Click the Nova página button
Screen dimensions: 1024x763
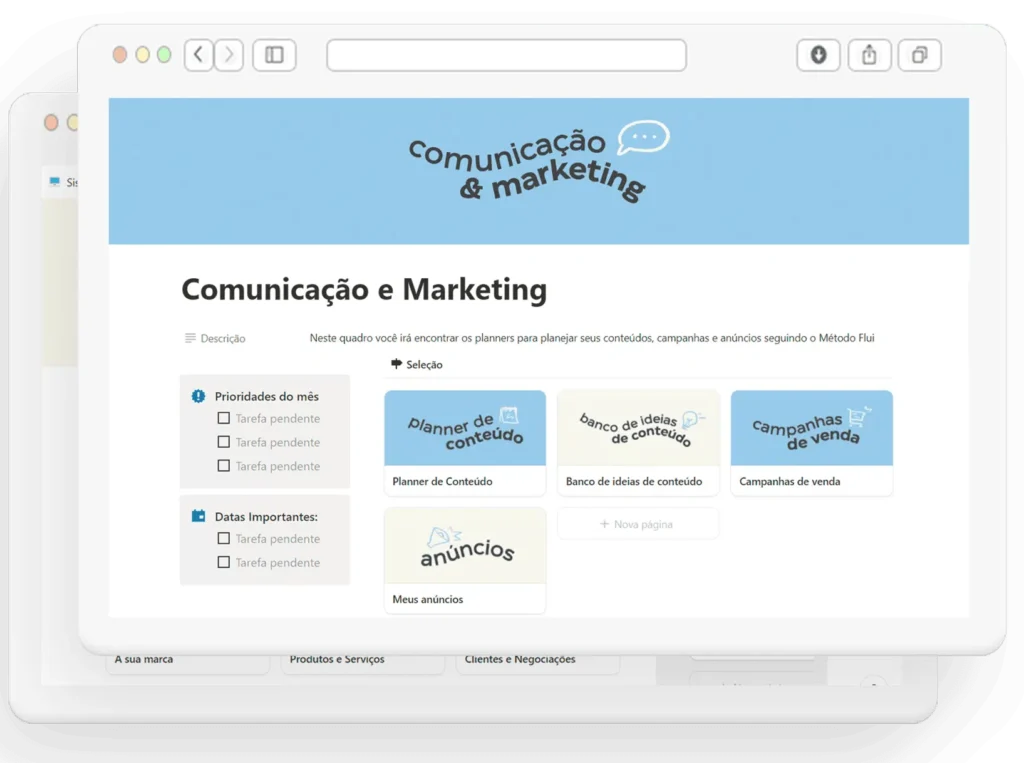[637, 524]
